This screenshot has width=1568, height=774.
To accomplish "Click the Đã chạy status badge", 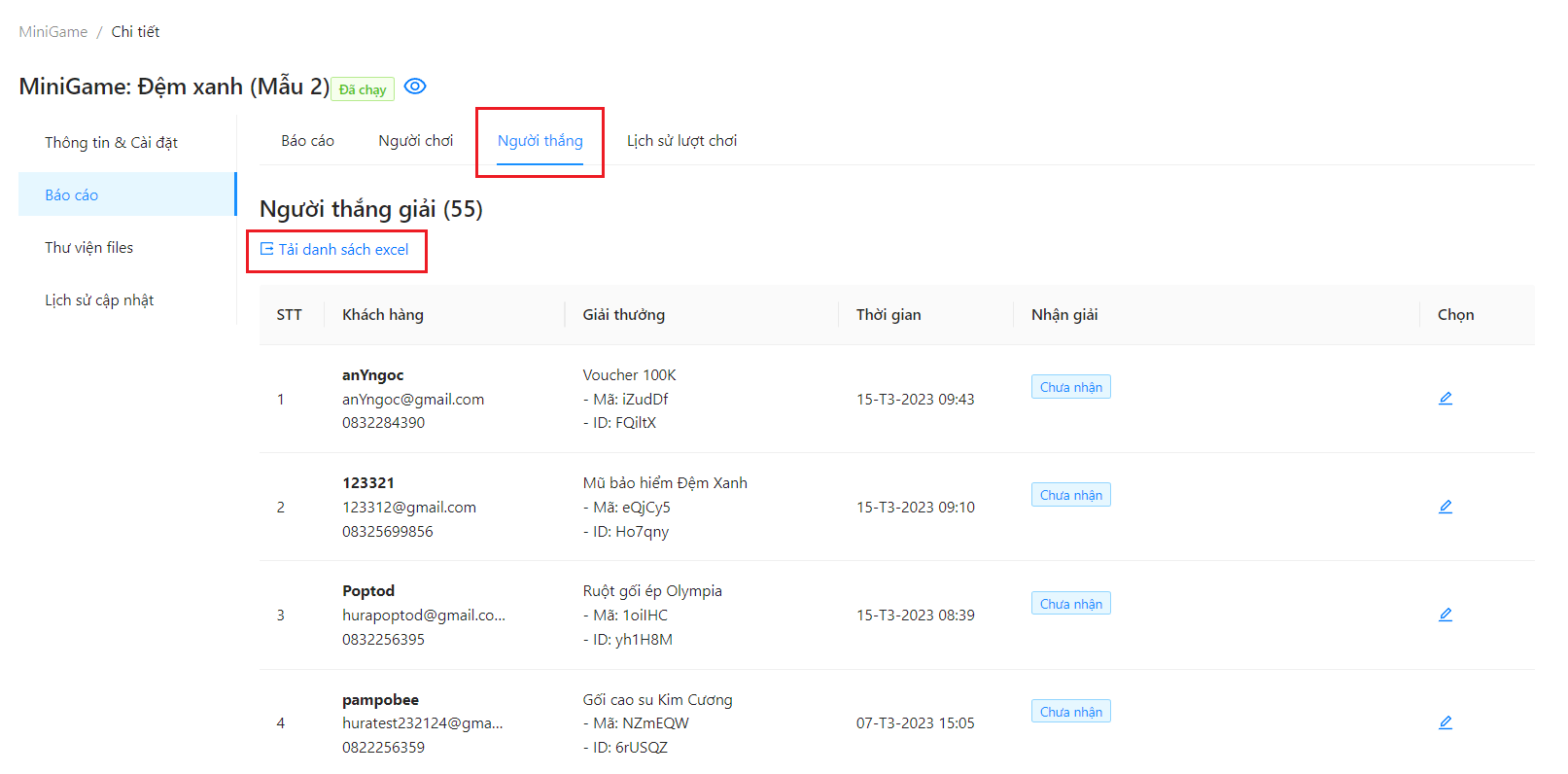I will pos(363,89).
